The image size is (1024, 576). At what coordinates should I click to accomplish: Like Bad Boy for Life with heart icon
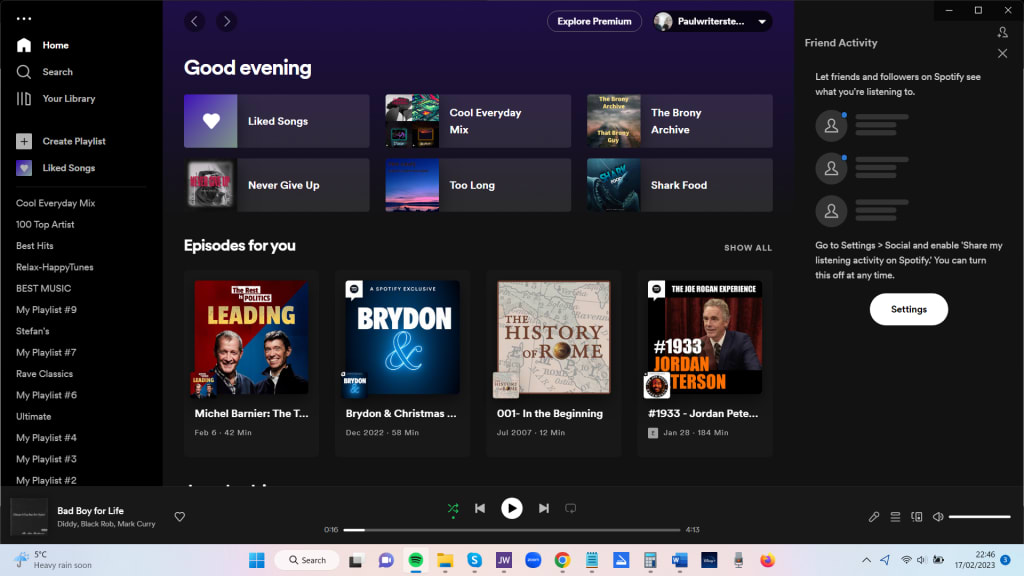pyautogui.click(x=180, y=517)
